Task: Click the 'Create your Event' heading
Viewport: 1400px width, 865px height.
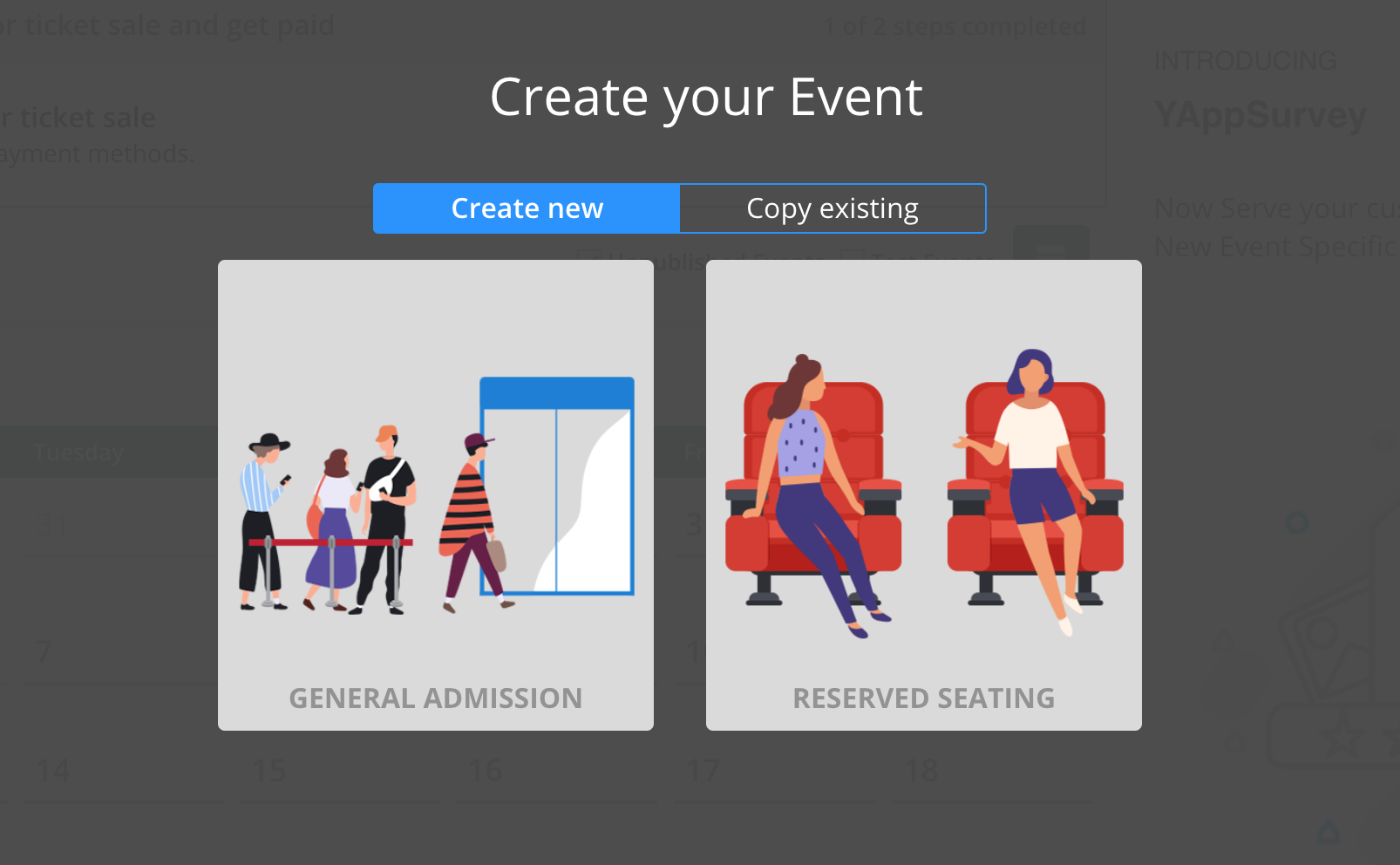Action: tap(707, 97)
